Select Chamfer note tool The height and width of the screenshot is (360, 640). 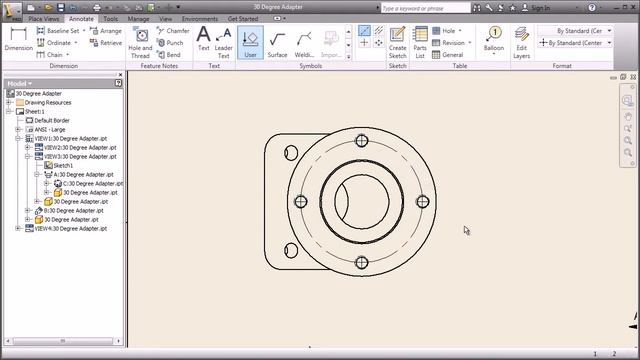(173, 31)
